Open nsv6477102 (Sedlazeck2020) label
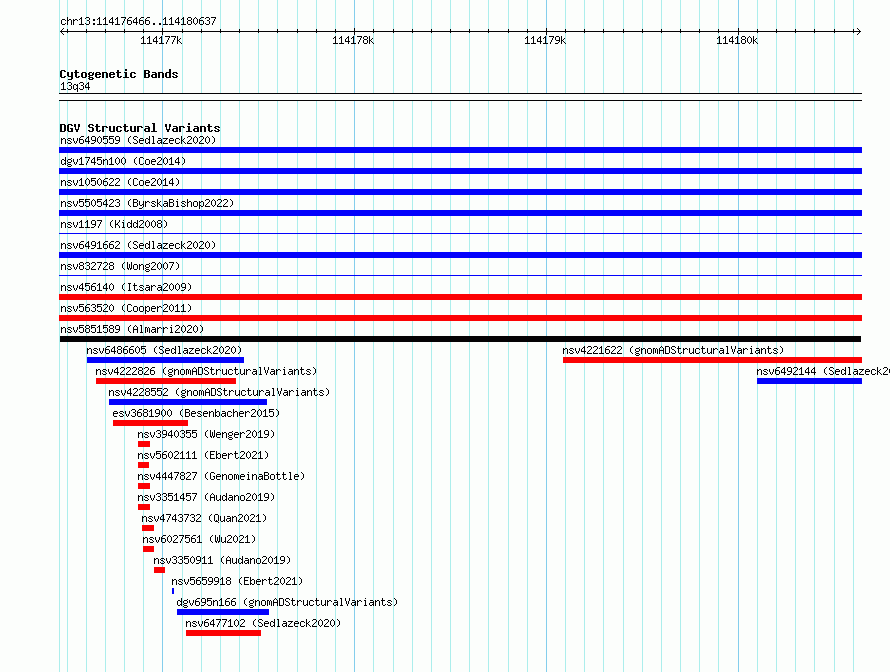This screenshot has width=890, height=672. 263,623
